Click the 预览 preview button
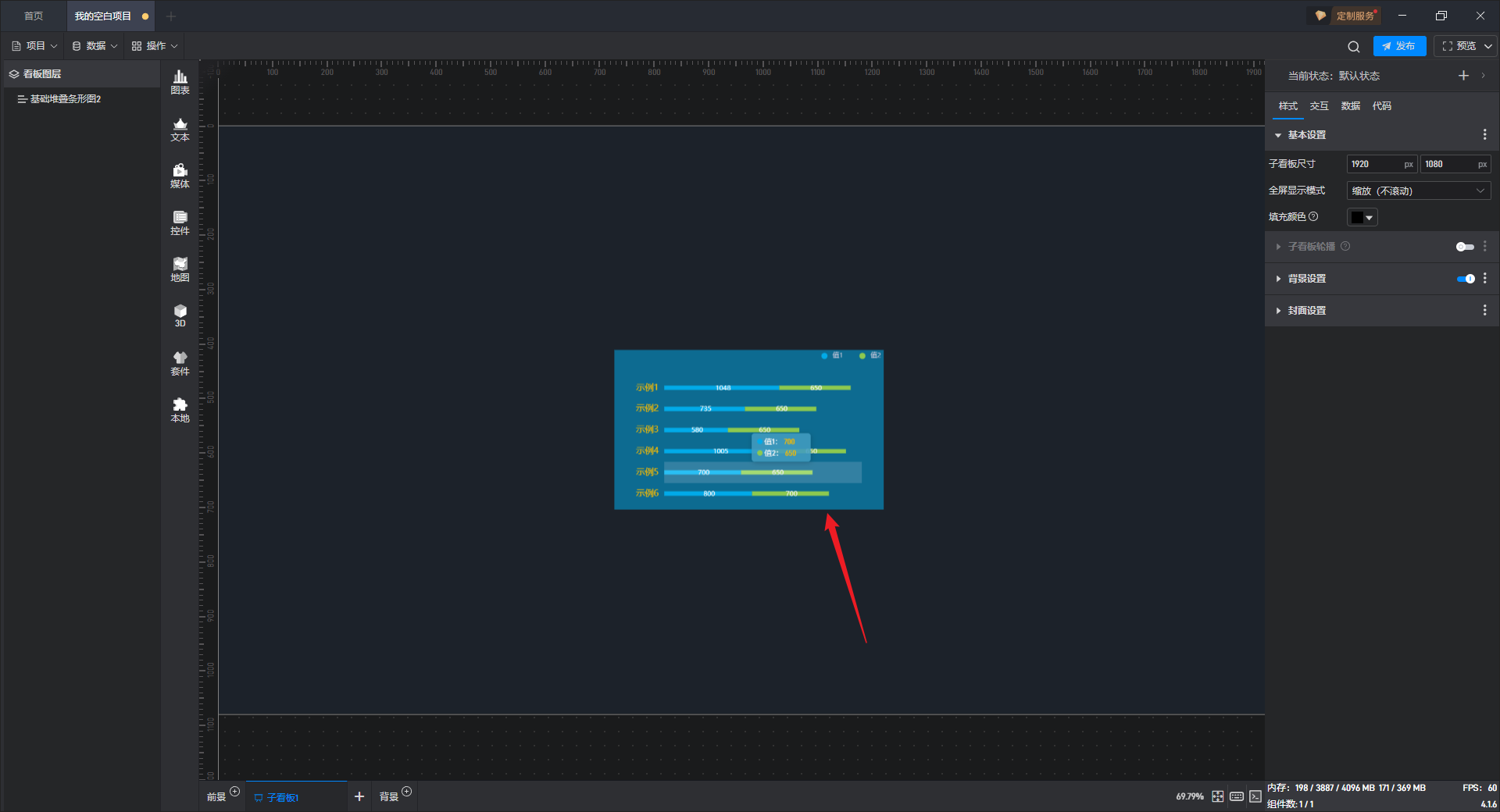Screen dimensions: 1500x812 click(1459, 46)
